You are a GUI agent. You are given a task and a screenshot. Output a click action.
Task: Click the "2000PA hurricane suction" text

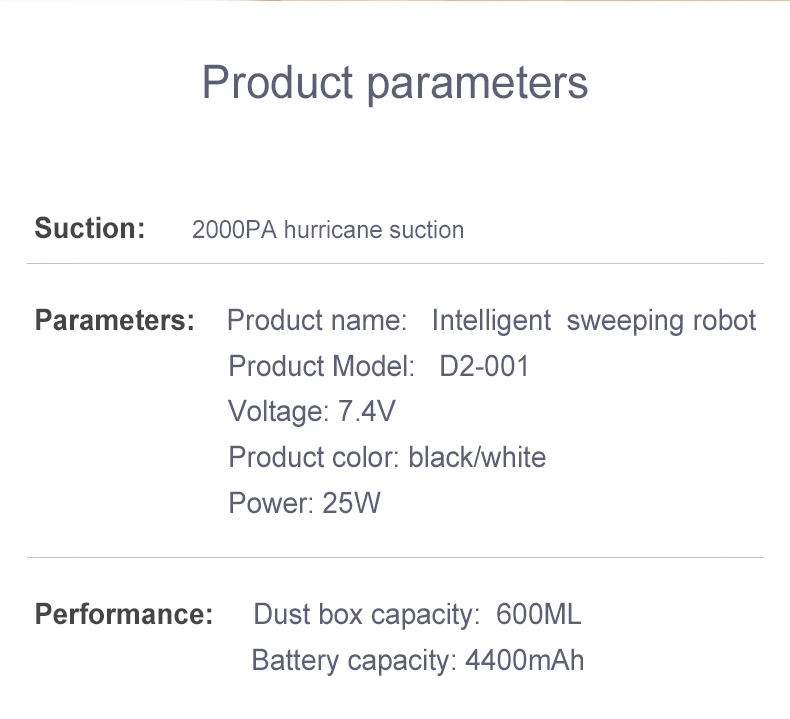(x=328, y=230)
